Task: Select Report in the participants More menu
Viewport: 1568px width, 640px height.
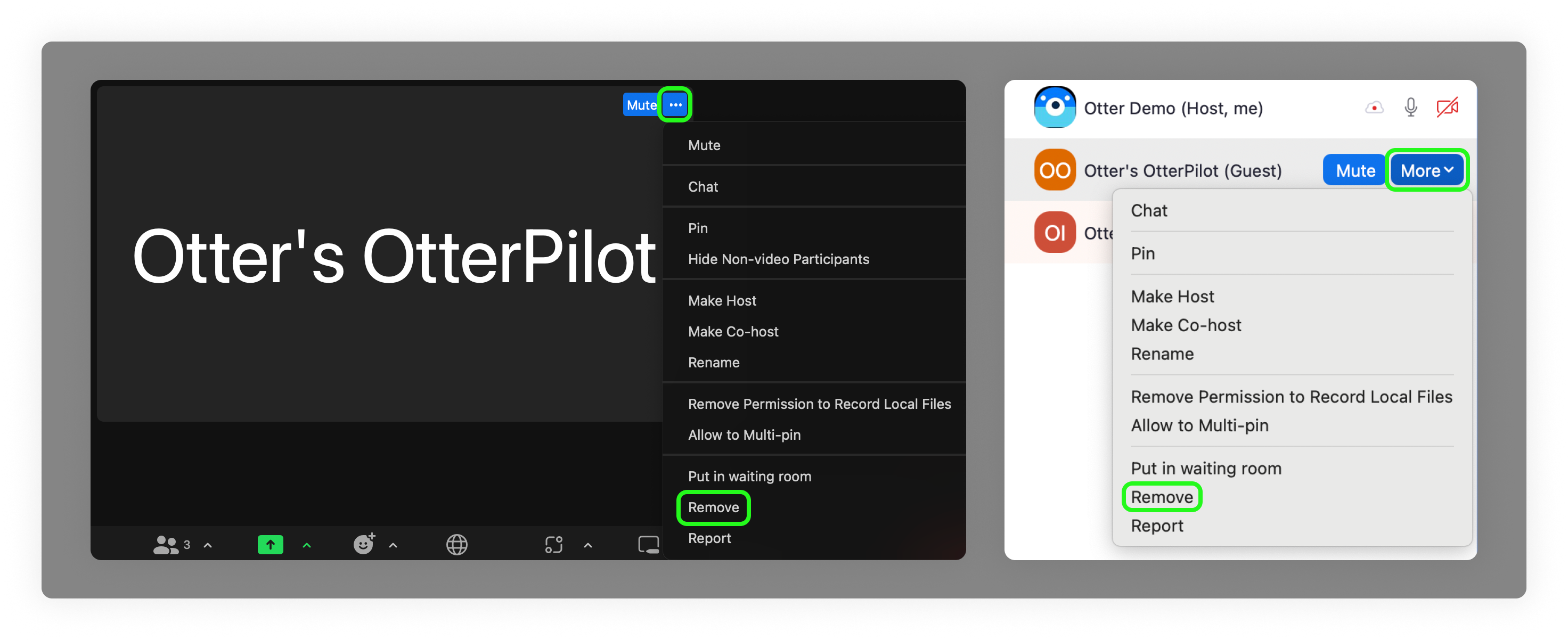Action: tap(1156, 526)
